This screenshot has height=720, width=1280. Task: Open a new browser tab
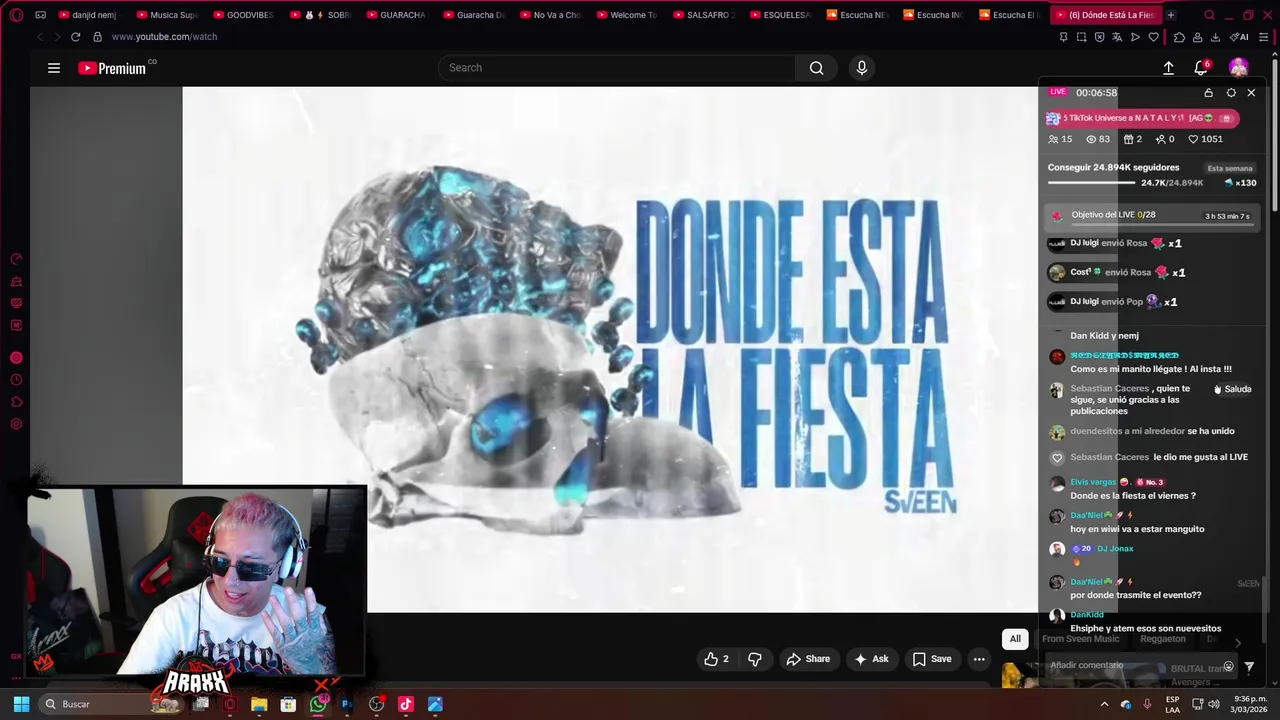click(x=1171, y=15)
